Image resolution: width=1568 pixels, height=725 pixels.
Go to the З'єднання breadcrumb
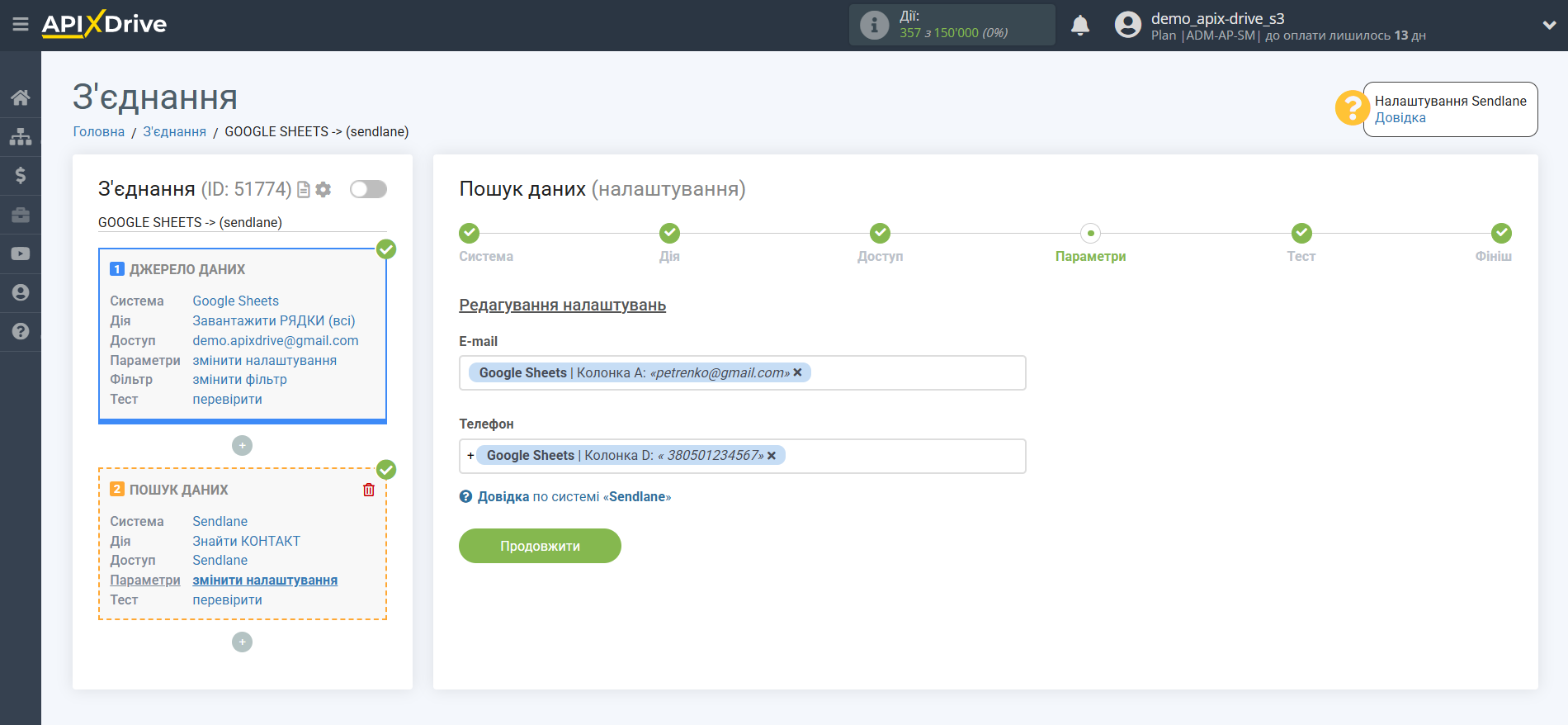pos(174,132)
